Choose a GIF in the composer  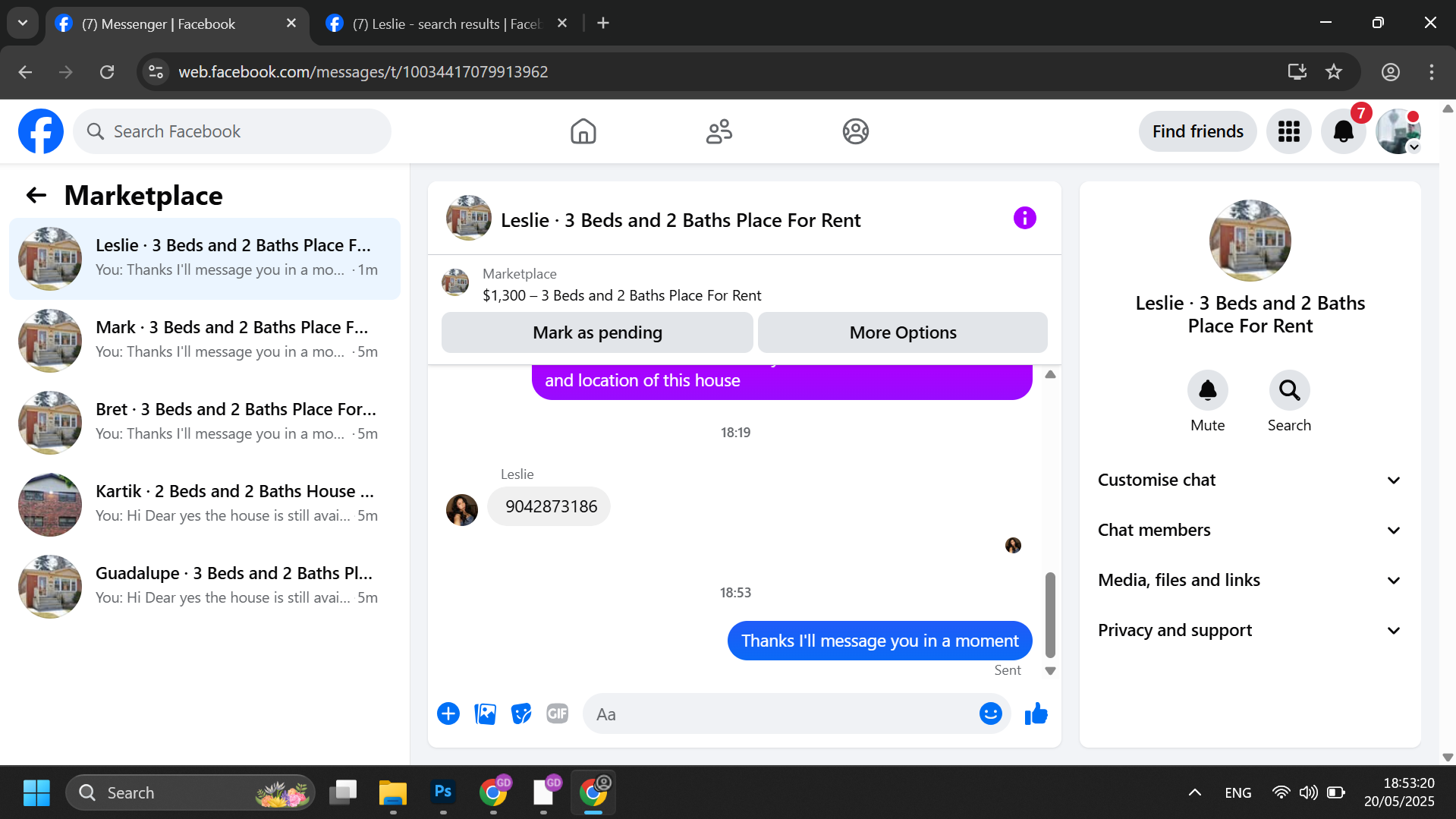[558, 713]
